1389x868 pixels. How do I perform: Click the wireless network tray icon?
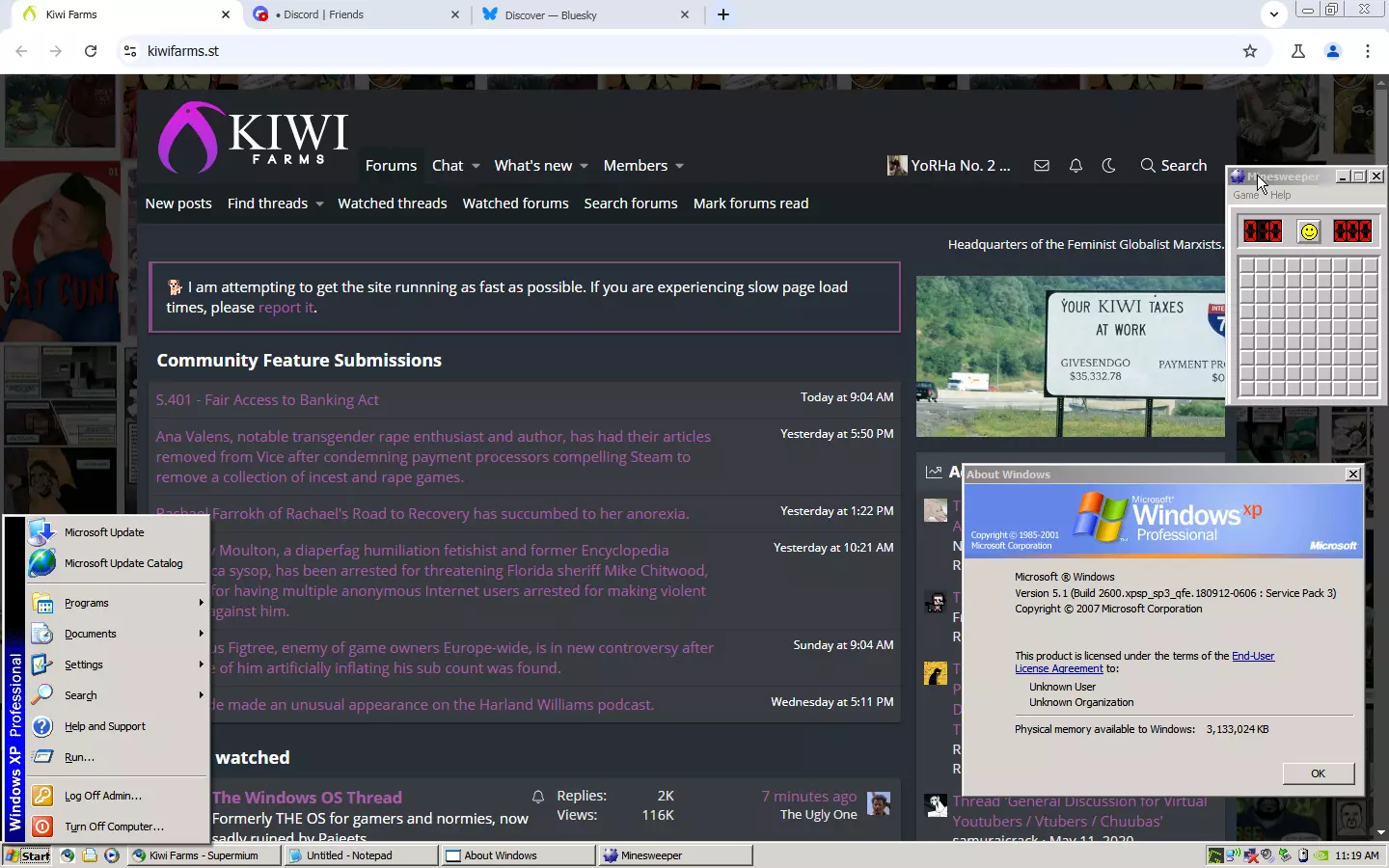pos(1233,855)
